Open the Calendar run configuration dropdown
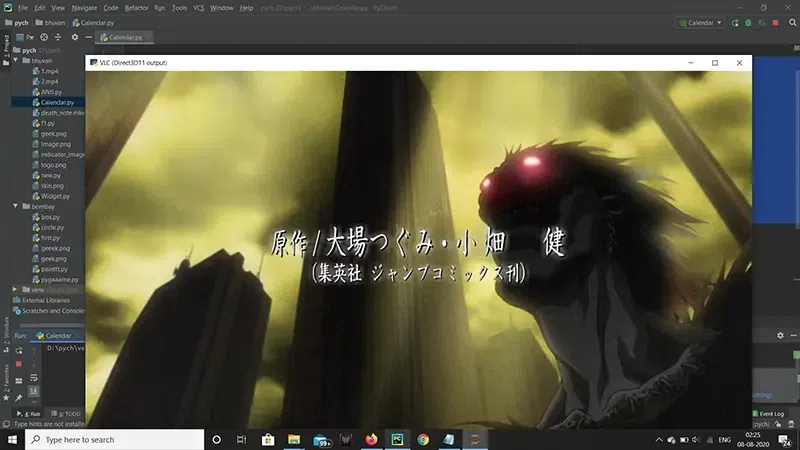This screenshot has height=450, width=800. pyautogui.click(x=700, y=23)
